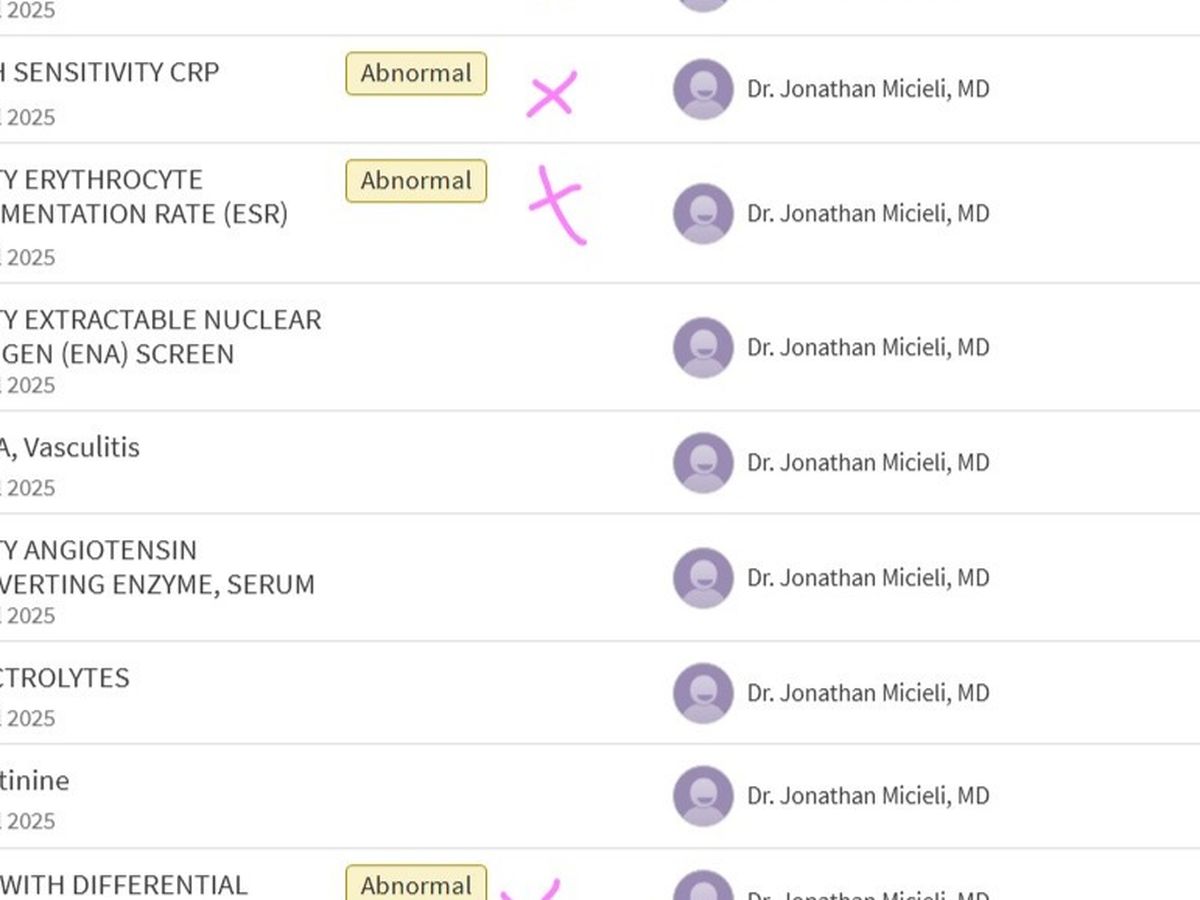Image resolution: width=1200 pixels, height=900 pixels.
Task: Open the Creatinine test result
Action: click(x=35, y=780)
